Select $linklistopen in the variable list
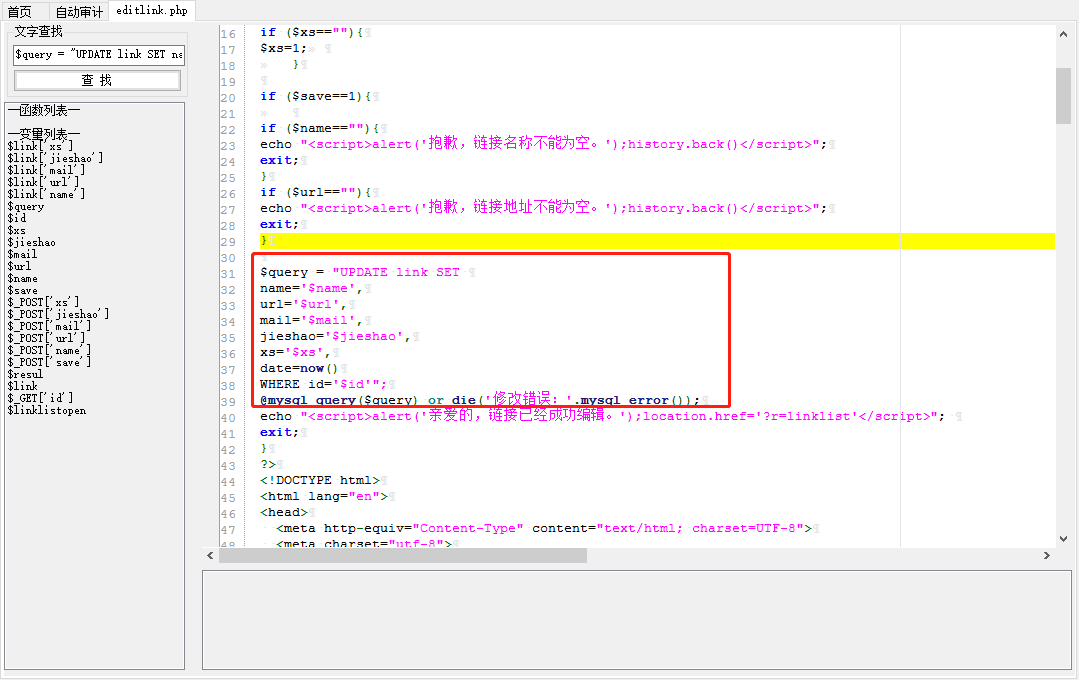Screen dimensions: 1079x680 click(x=47, y=410)
